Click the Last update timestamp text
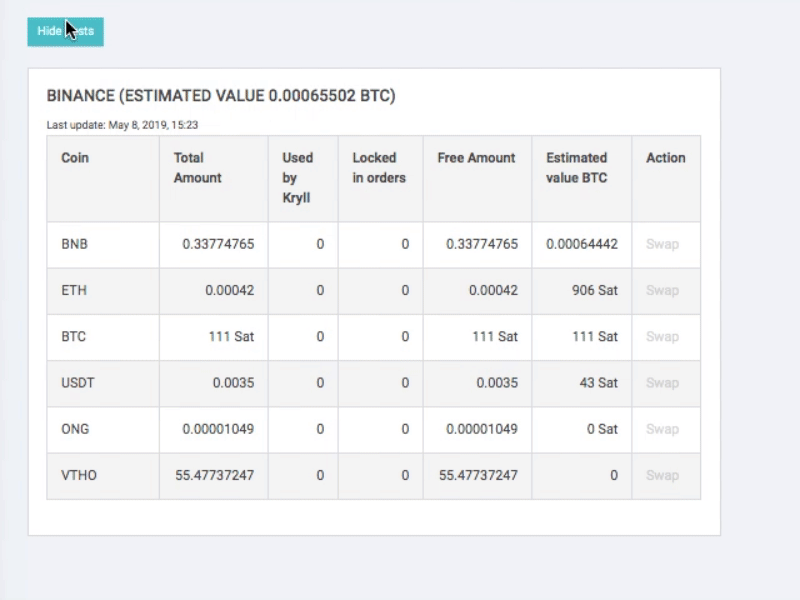Image resolution: width=800 pixels, height=600 pixels. 122,125
